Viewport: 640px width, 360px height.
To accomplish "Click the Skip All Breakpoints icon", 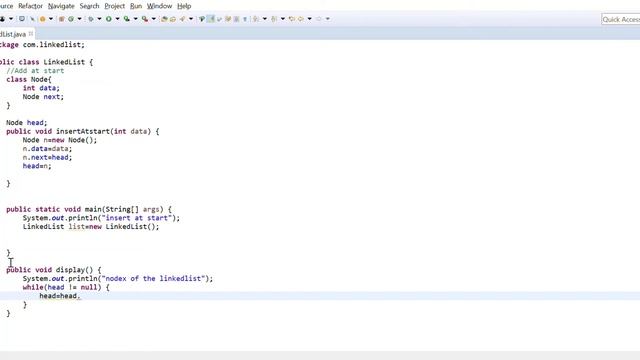I will point(32,19).
